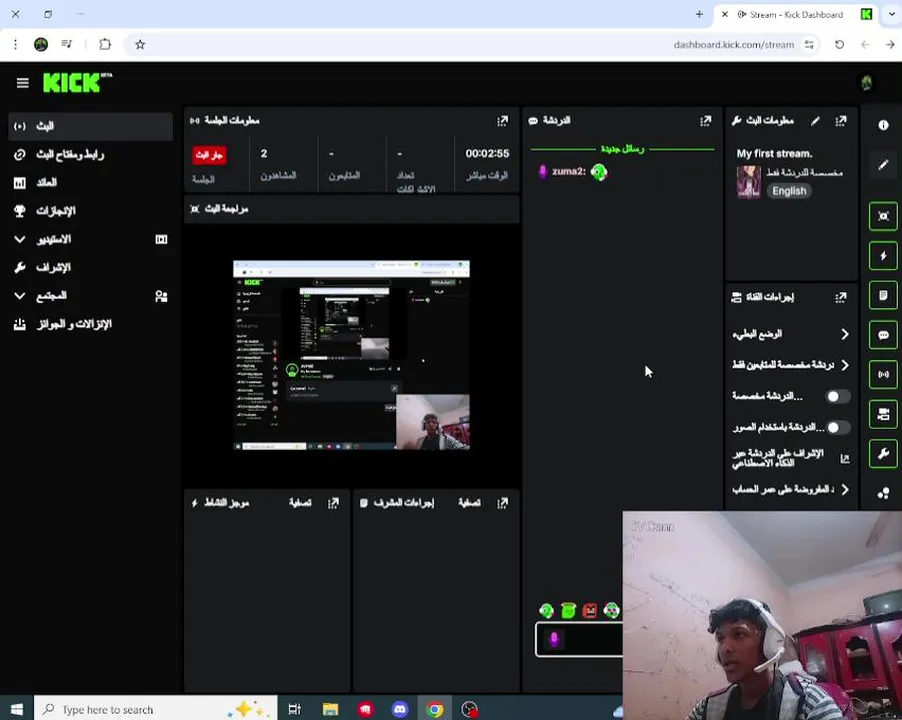Expand the followers-only chat option chevron
Image resolution: width=902 pixels, height=720 pixels.
pyautogui.click(x=844, y=365)
